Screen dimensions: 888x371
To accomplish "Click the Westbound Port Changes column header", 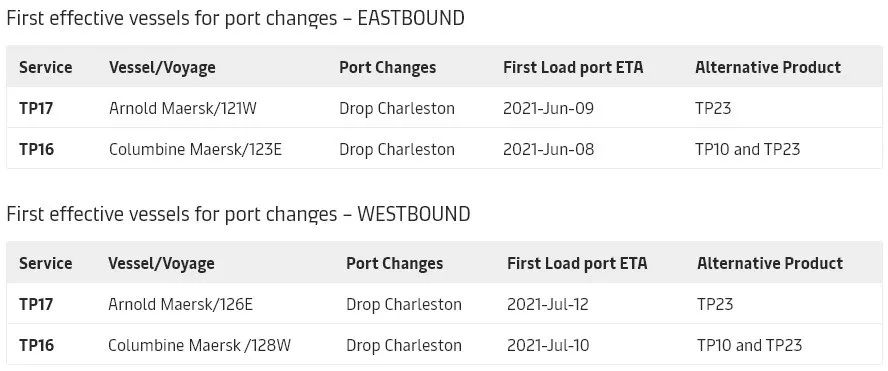I will [x=395, y=263].
